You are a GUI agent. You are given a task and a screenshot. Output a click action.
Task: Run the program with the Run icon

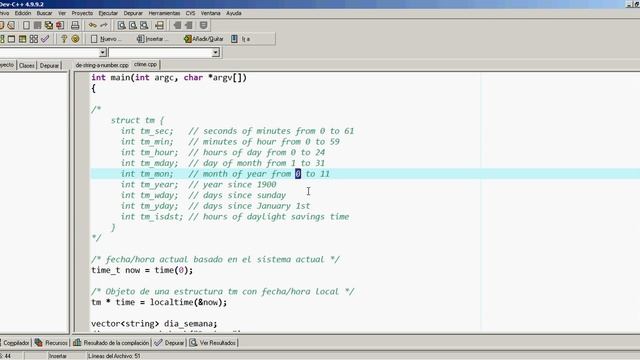click(x=11, y=39)
